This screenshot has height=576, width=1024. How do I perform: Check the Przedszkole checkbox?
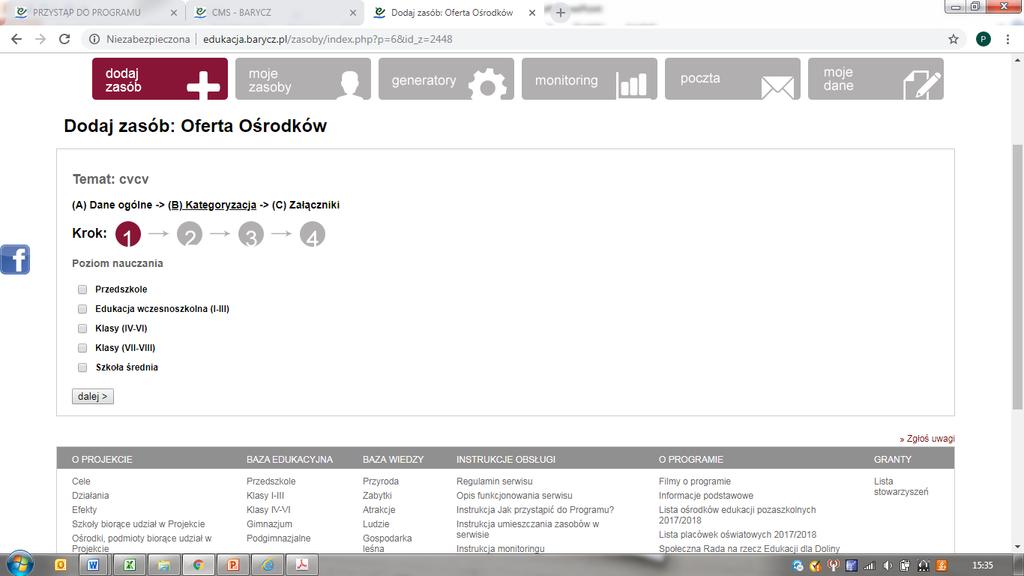pos(82,289)
